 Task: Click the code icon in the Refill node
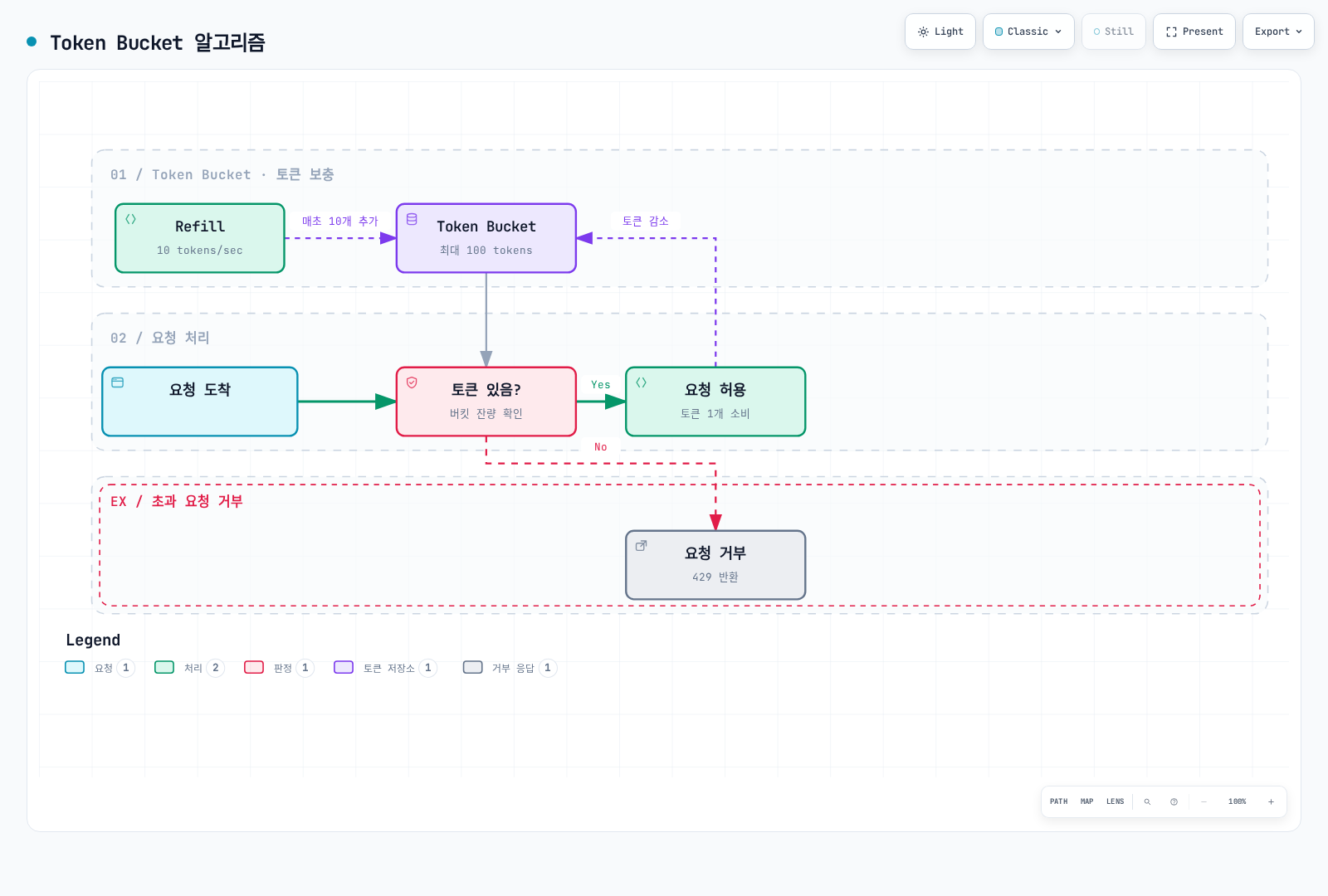(x=130, y=220)
